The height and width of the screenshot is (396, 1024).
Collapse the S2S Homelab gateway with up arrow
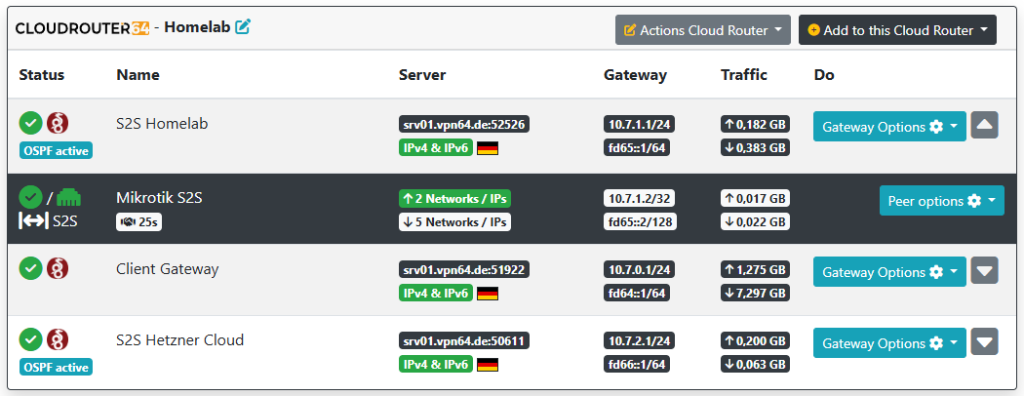tap(984, 125)
